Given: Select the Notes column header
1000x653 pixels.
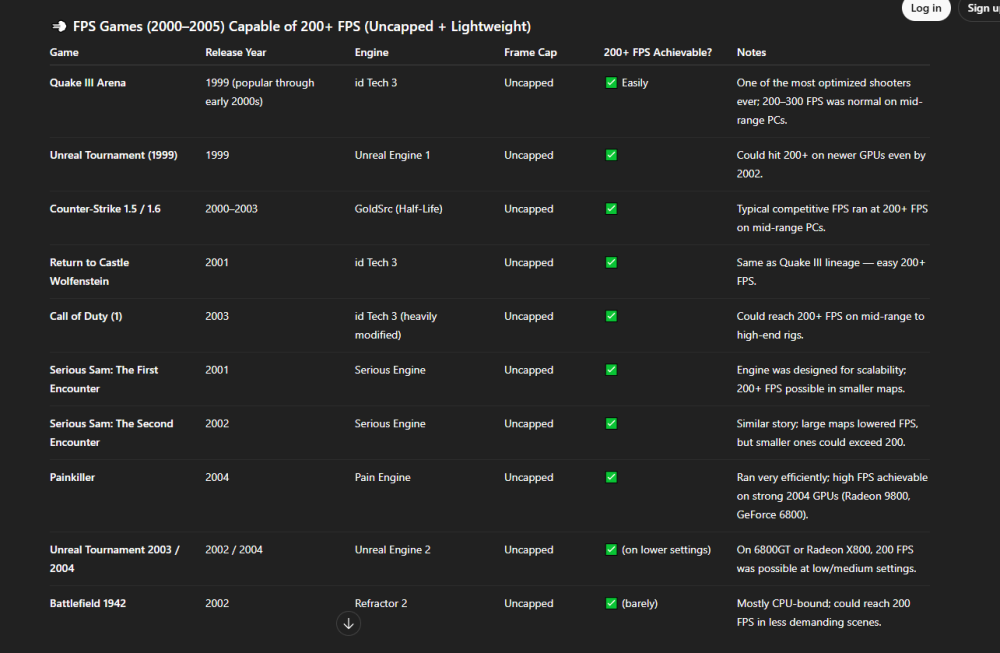Looking at the screenshot, I should tap(750, 52).
